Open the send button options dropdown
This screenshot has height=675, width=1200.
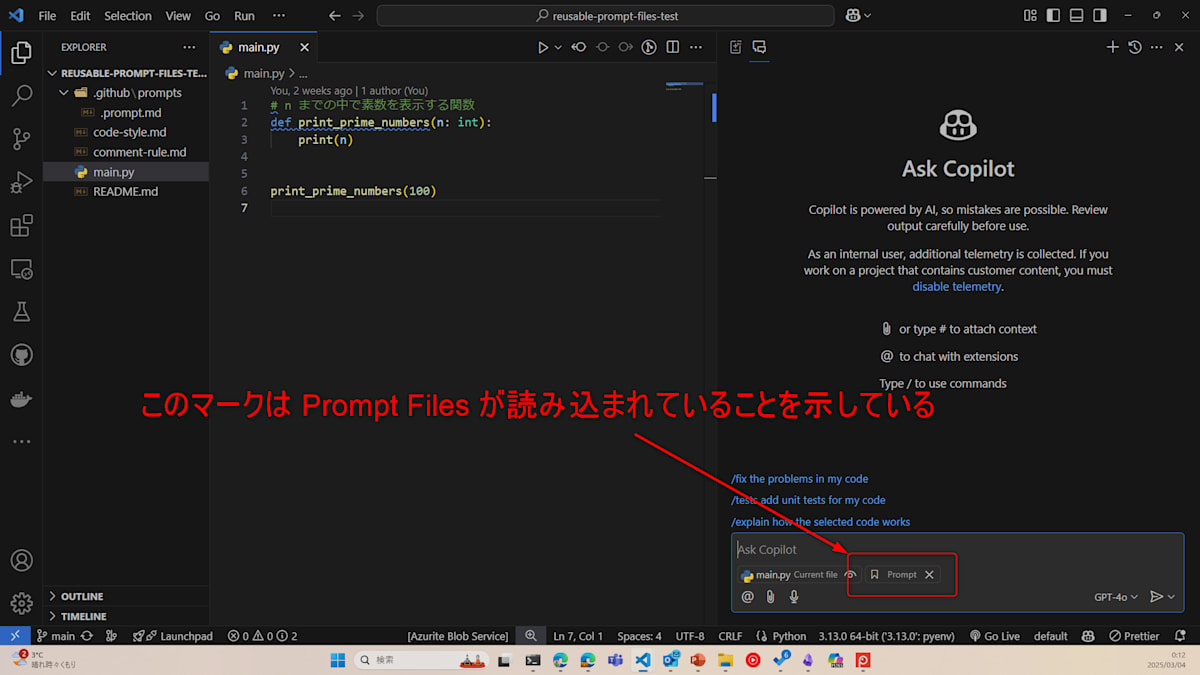click(1171, 597)
